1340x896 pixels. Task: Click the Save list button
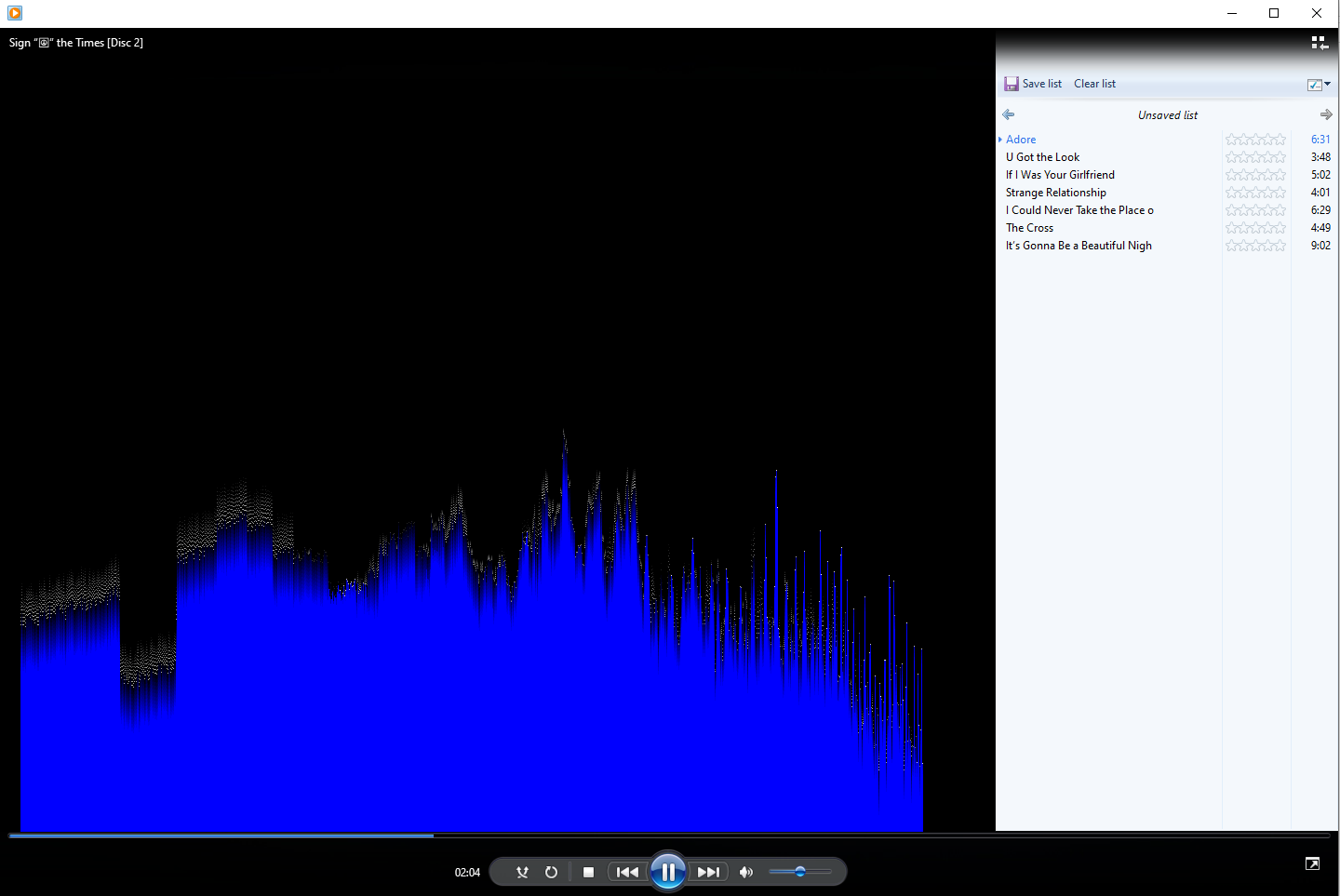tap(1033, 84)
